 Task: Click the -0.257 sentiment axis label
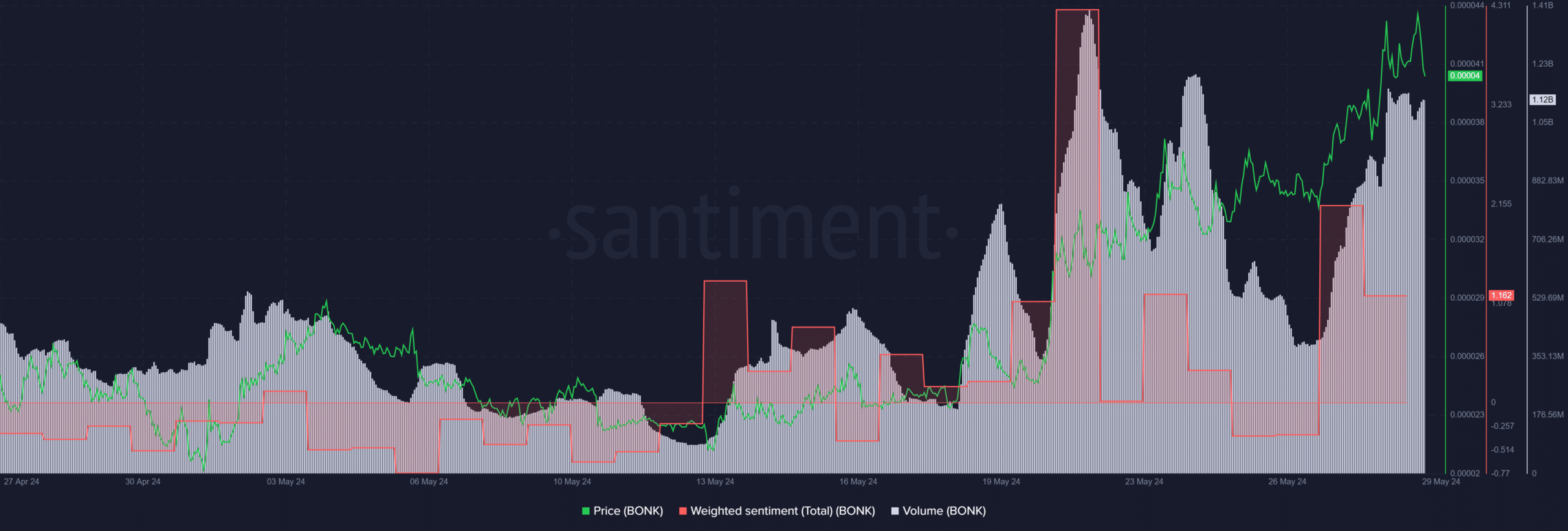pos(1502,426)
